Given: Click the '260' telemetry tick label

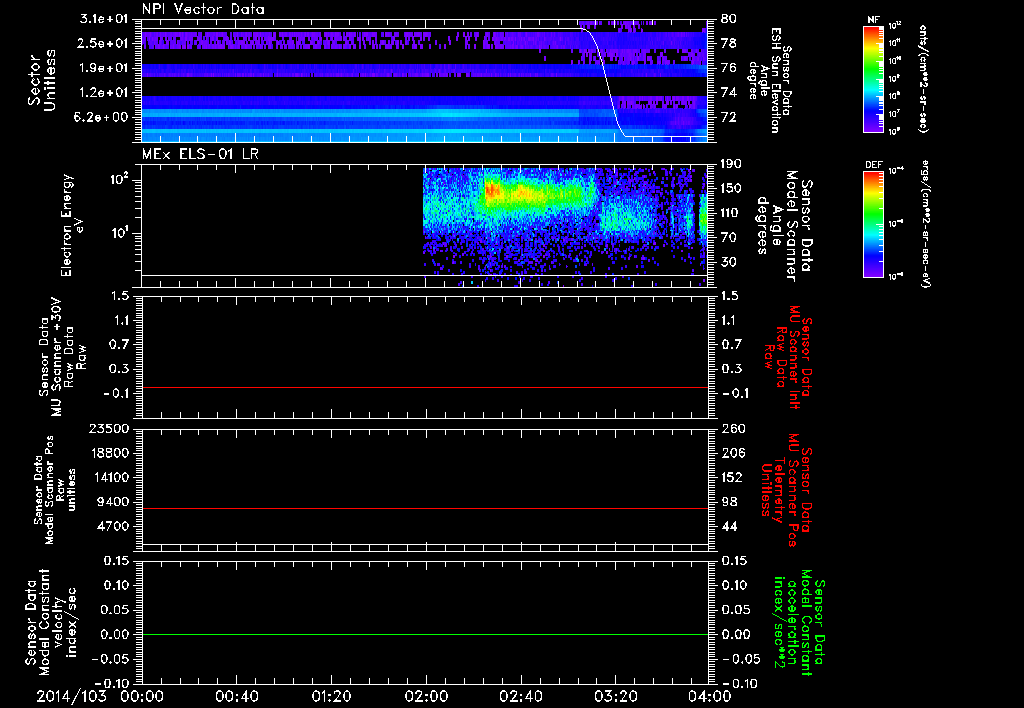Looking at the screenshot, I should pos(732,429).
